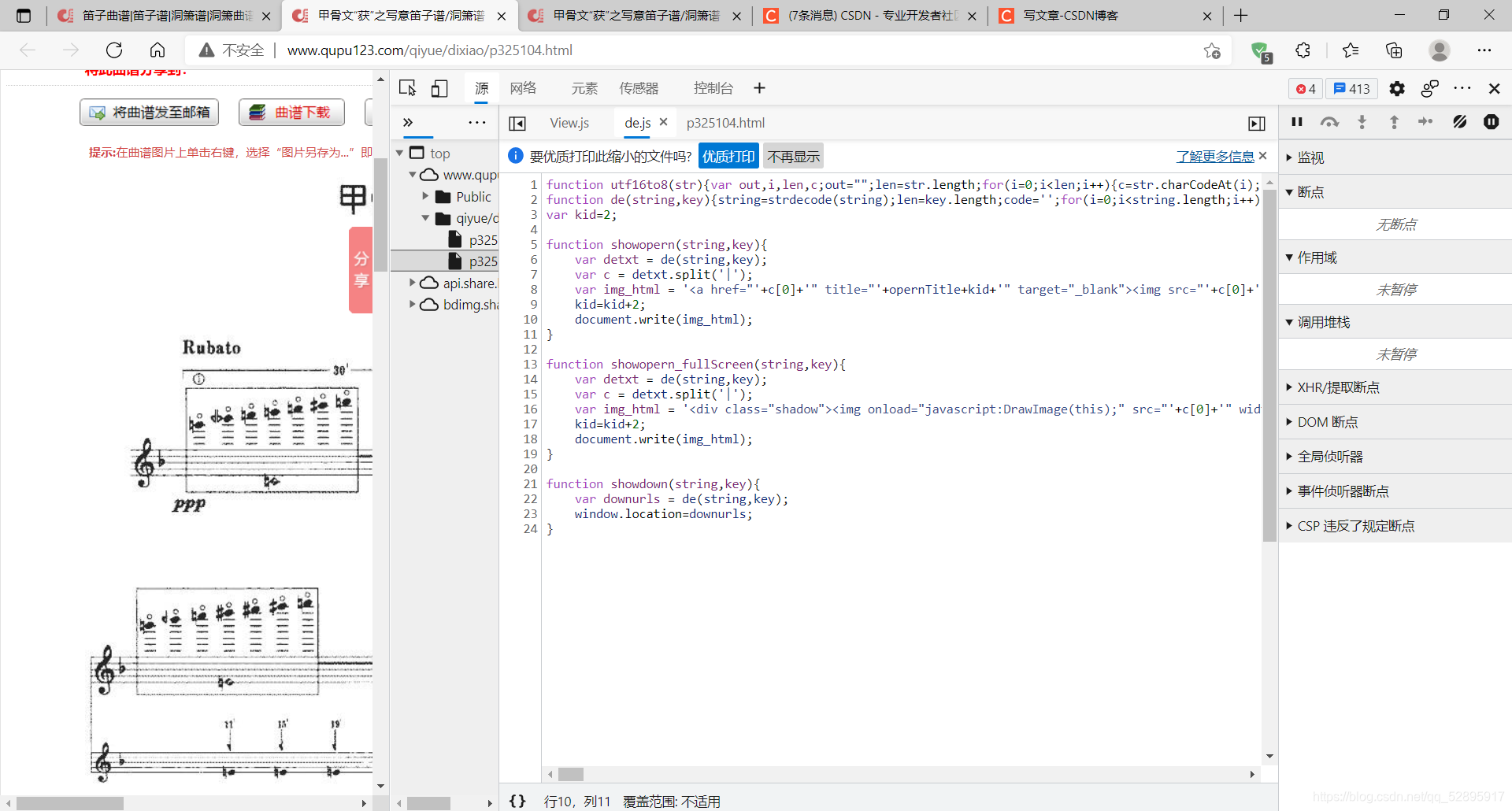This screenshot has width=1512, height=811.
Task: Click step over next function call
Action: [x=1329, y=122]
